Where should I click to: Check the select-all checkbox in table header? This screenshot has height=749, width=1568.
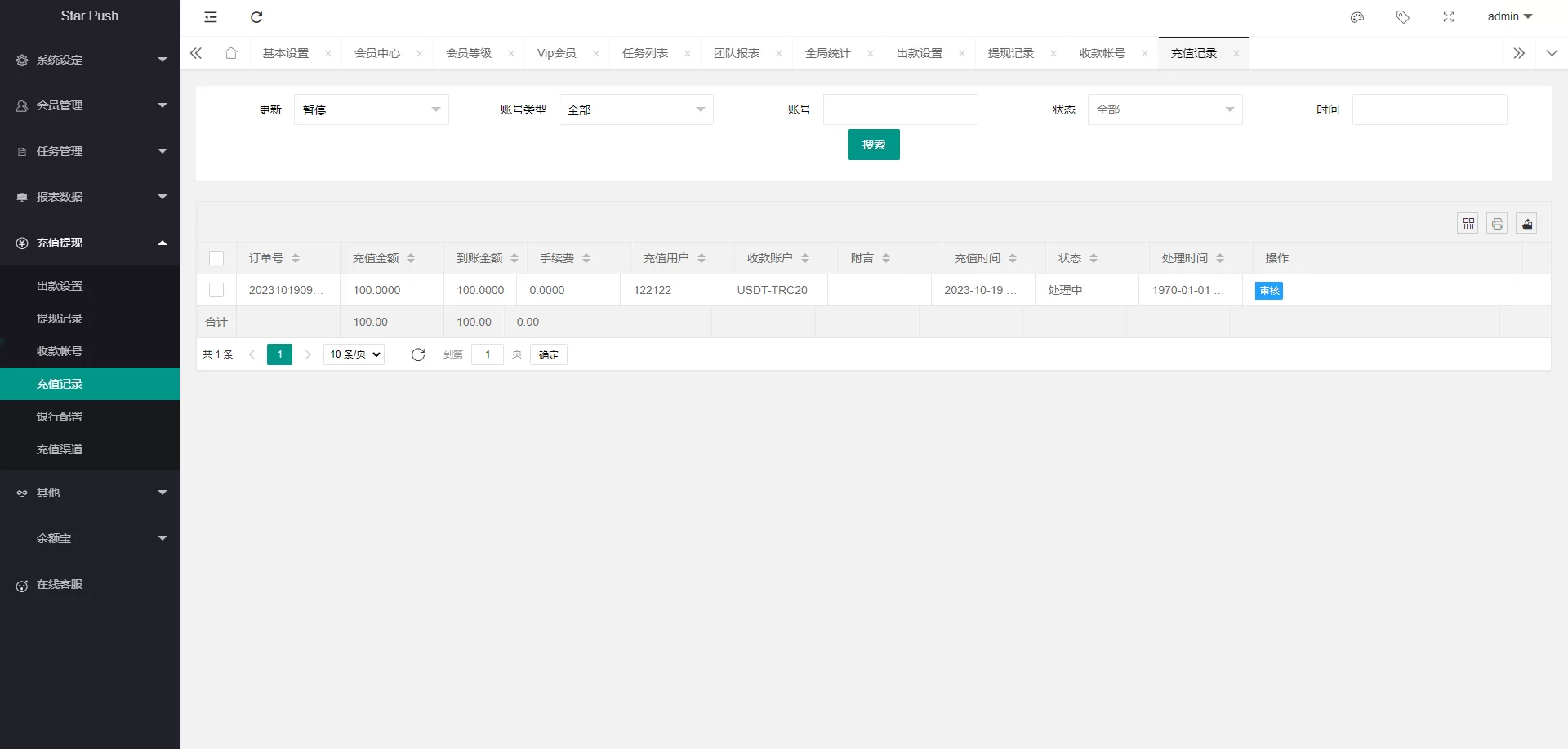216,257
